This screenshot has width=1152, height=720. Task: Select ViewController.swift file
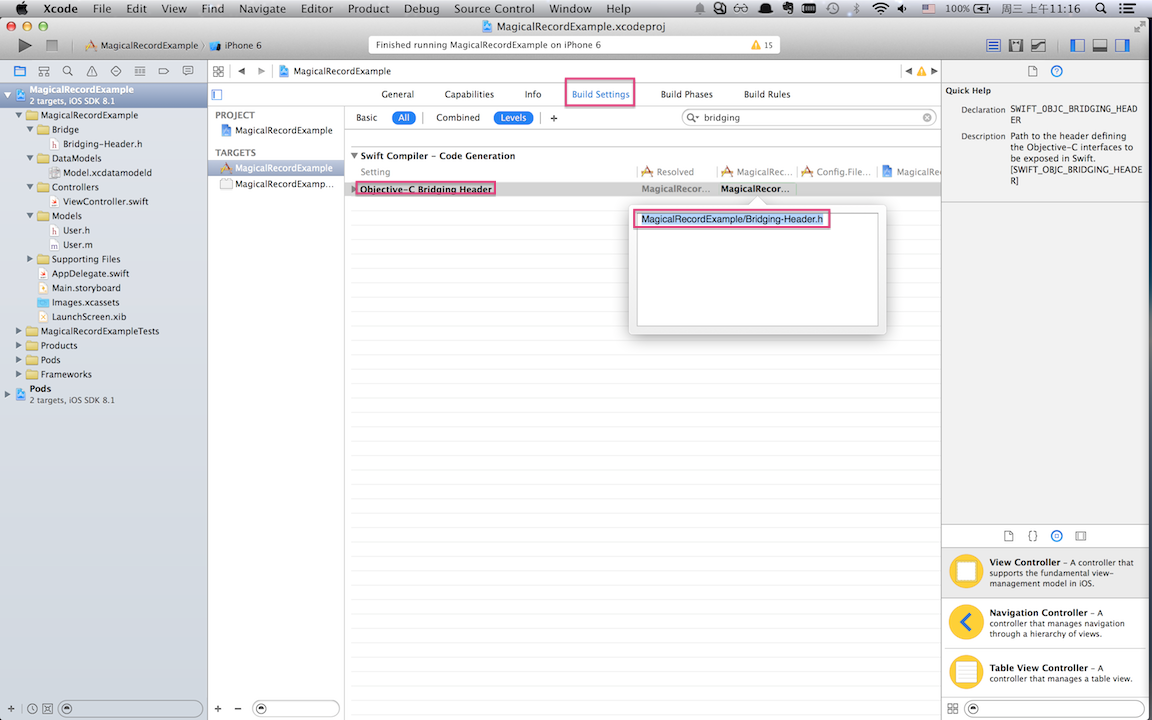click(x=105, y=201)
